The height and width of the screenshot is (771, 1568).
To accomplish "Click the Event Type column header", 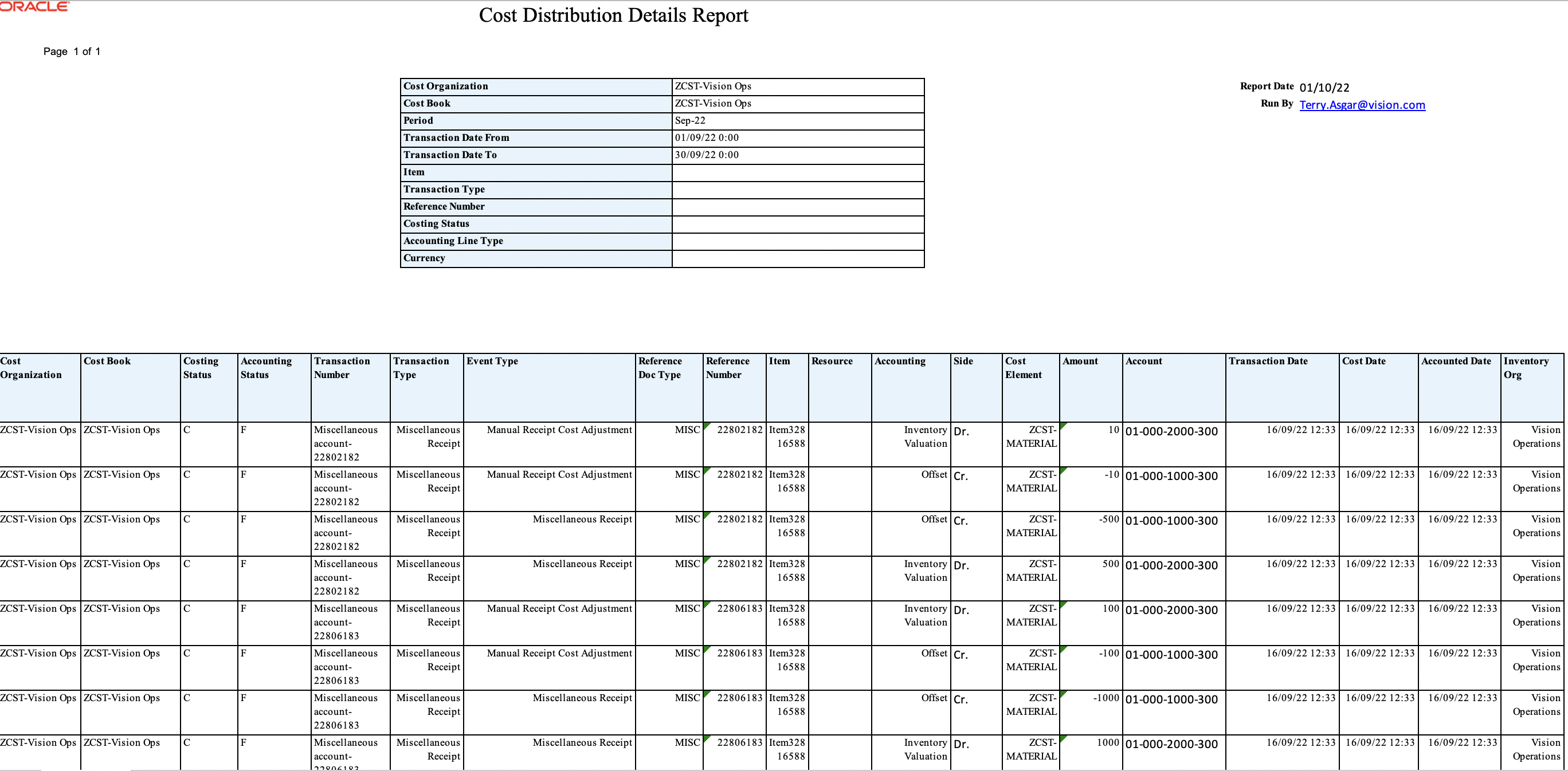I will [x=549, y=388].
